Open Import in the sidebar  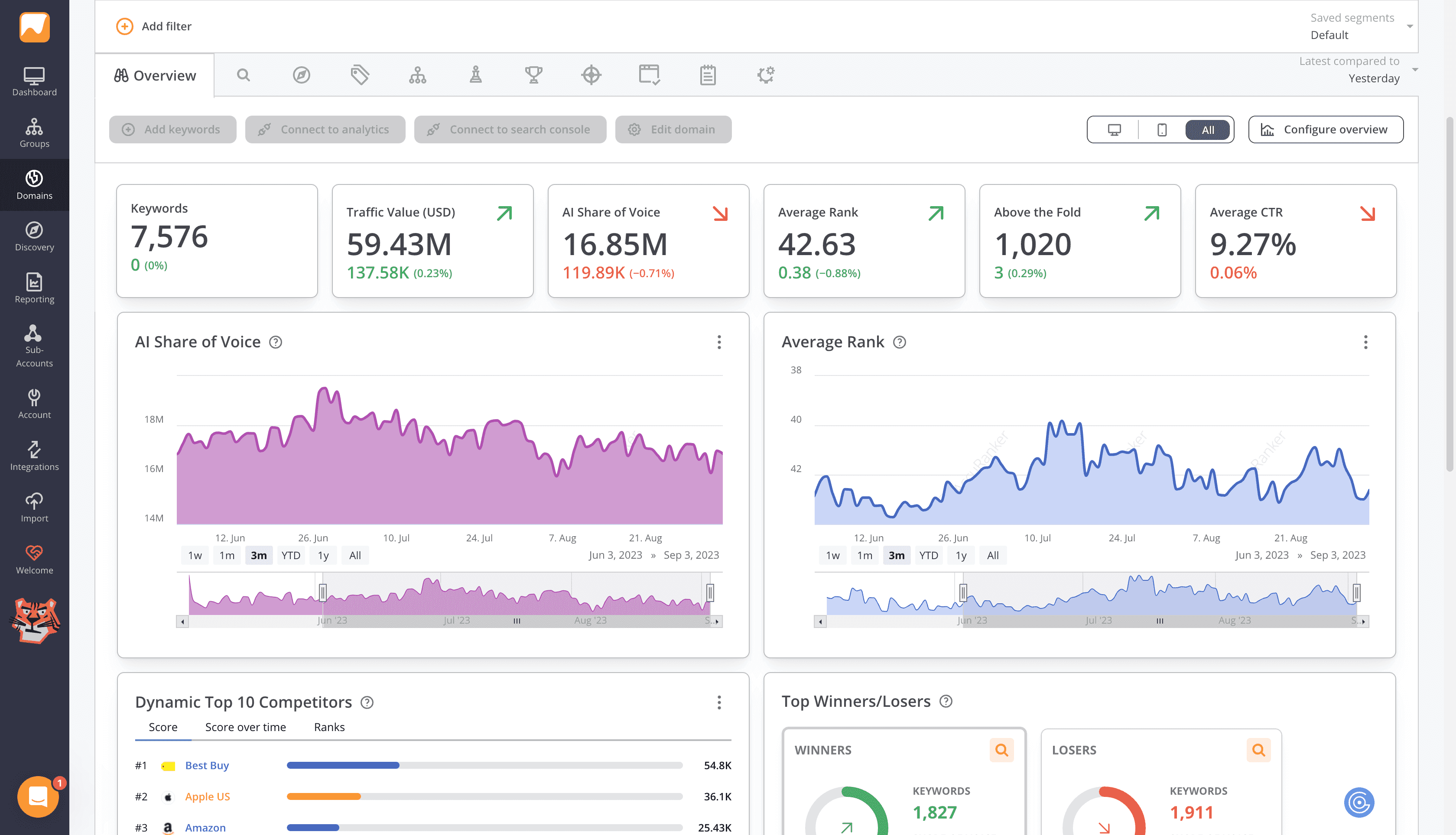click(x=34, y=508)
